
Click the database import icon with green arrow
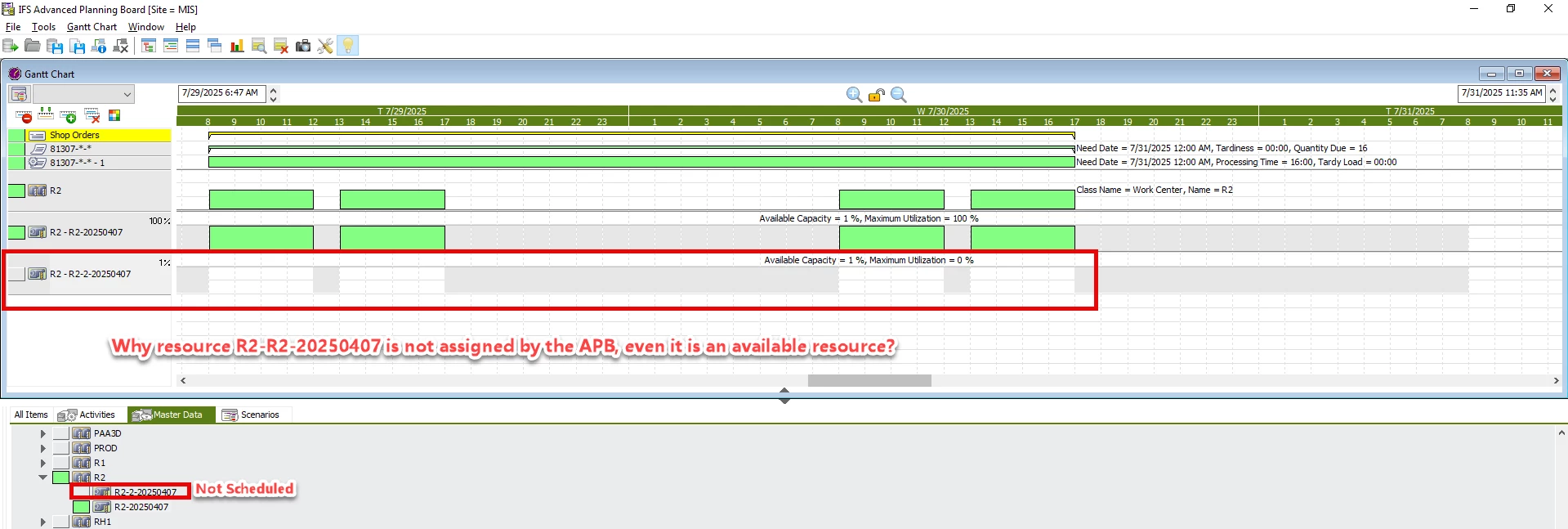coord(11,46)
